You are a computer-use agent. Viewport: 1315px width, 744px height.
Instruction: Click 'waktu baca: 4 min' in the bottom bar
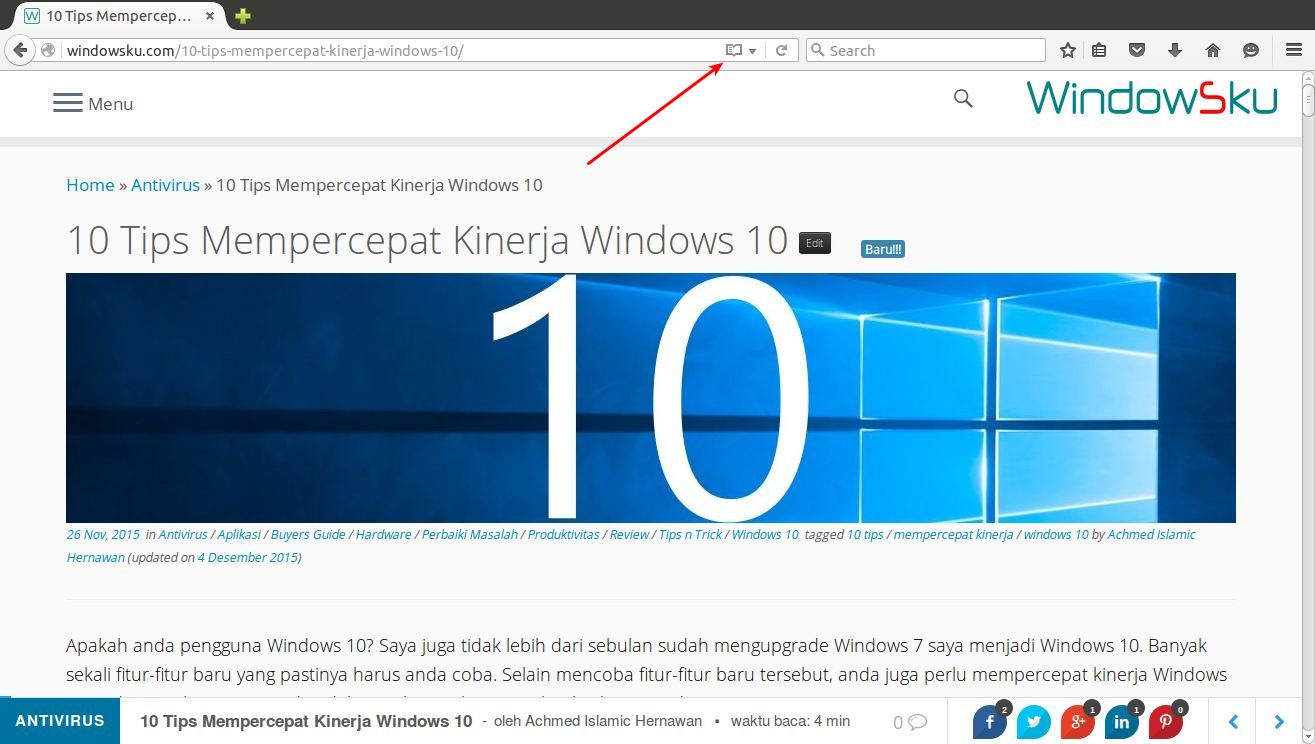click(x=790, y=721)
